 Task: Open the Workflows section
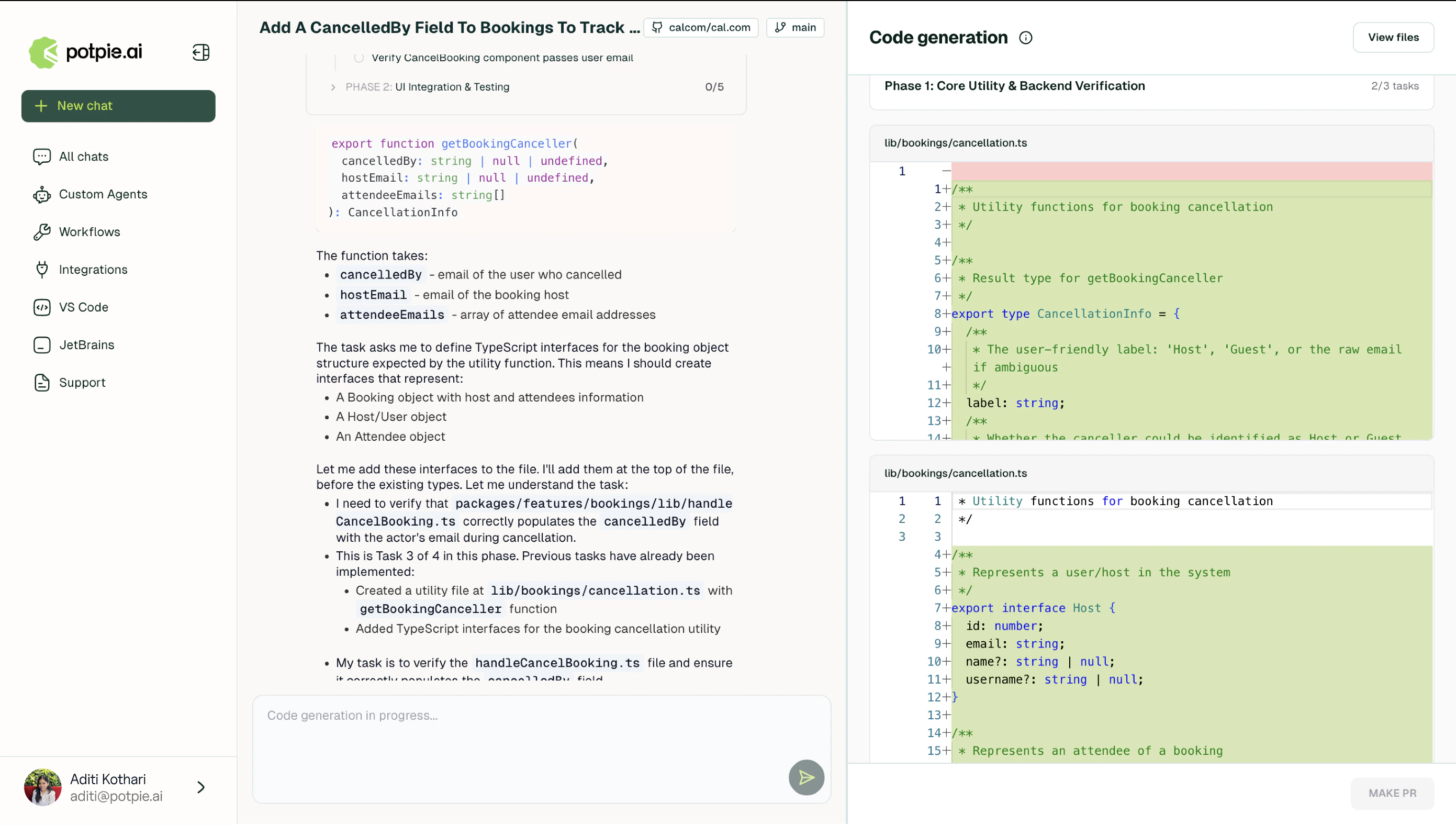(x=89, y=232)
